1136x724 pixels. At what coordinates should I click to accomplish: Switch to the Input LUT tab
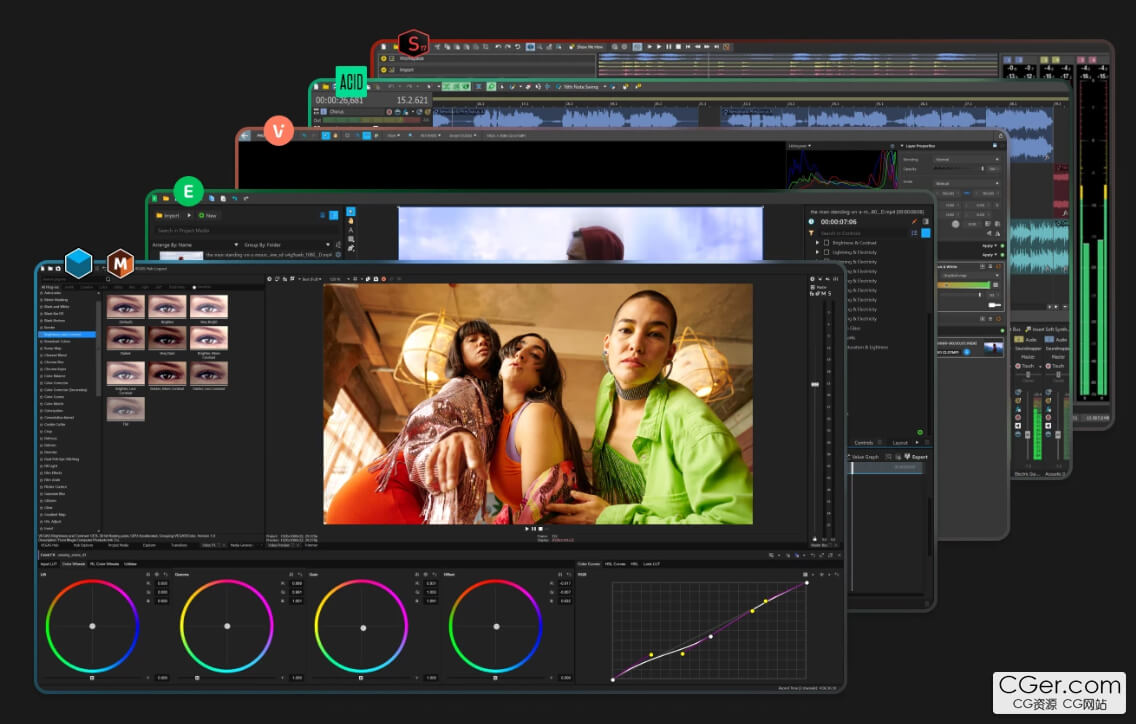pyautogui.click(x=49, y=564)
